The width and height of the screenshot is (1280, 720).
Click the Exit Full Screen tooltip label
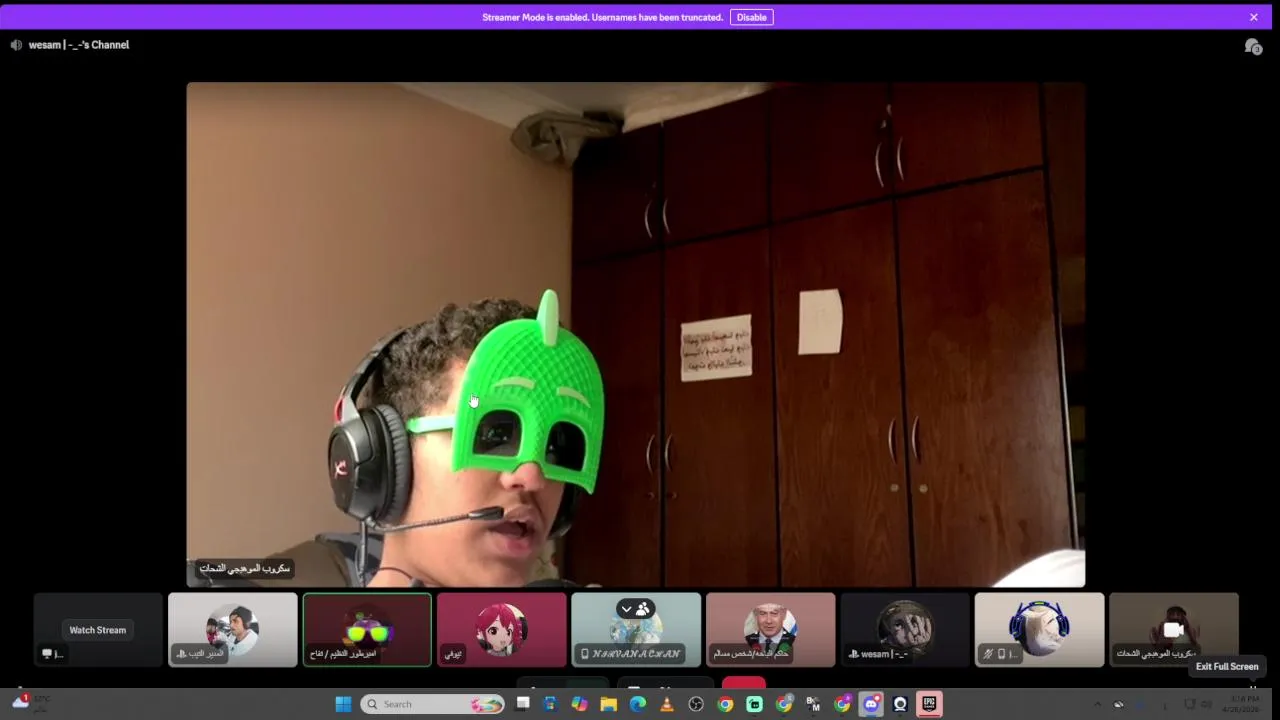click(1227, 666)
